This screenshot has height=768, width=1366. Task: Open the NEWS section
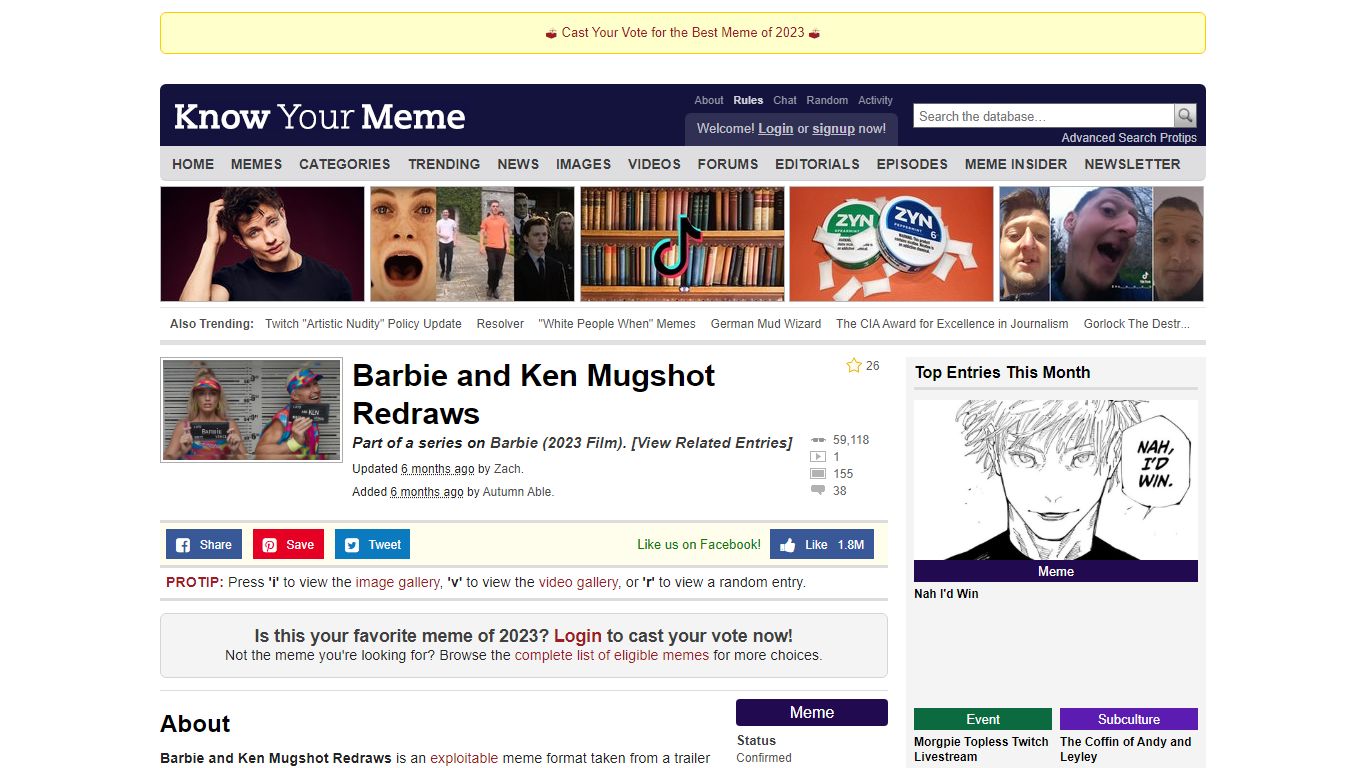click(x=518, y=164)
